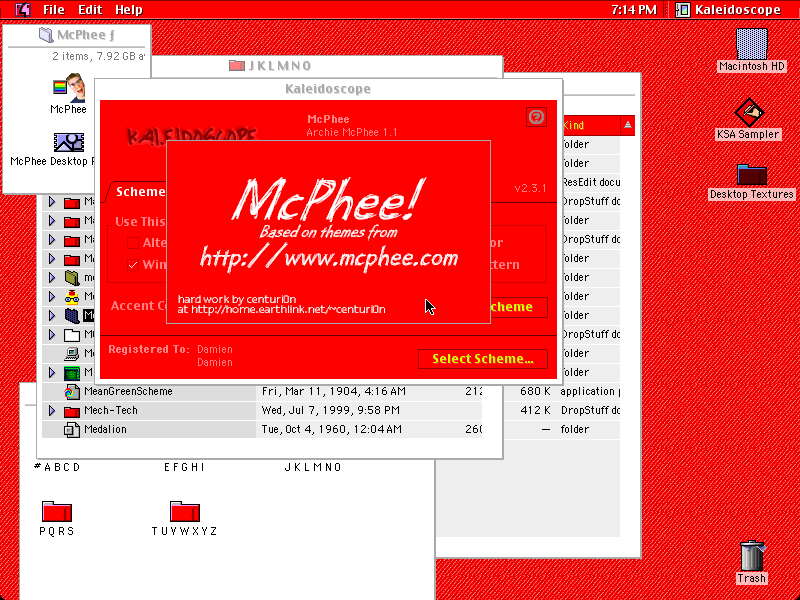Click the 'ResEdit docu' kind cell

pyautogui.click(x=591, y=182)
